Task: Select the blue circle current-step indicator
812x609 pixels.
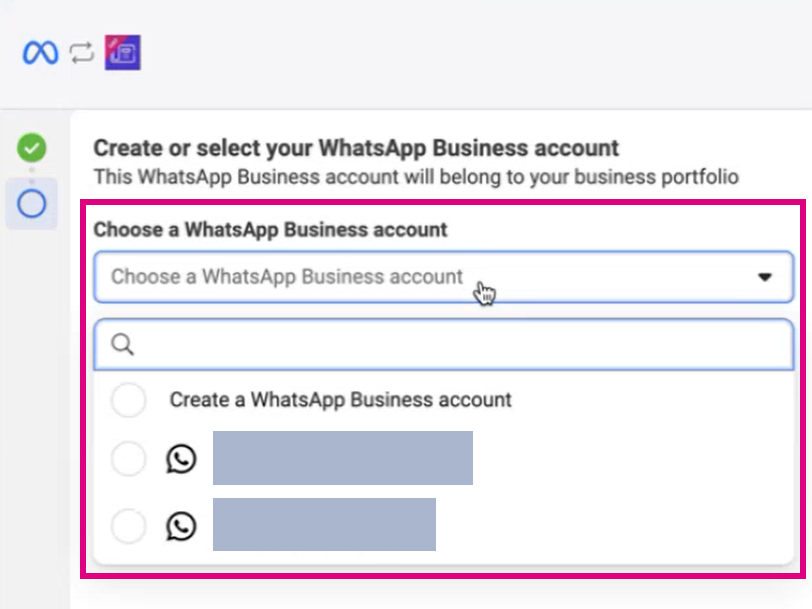Action: [x=32, y=204]
